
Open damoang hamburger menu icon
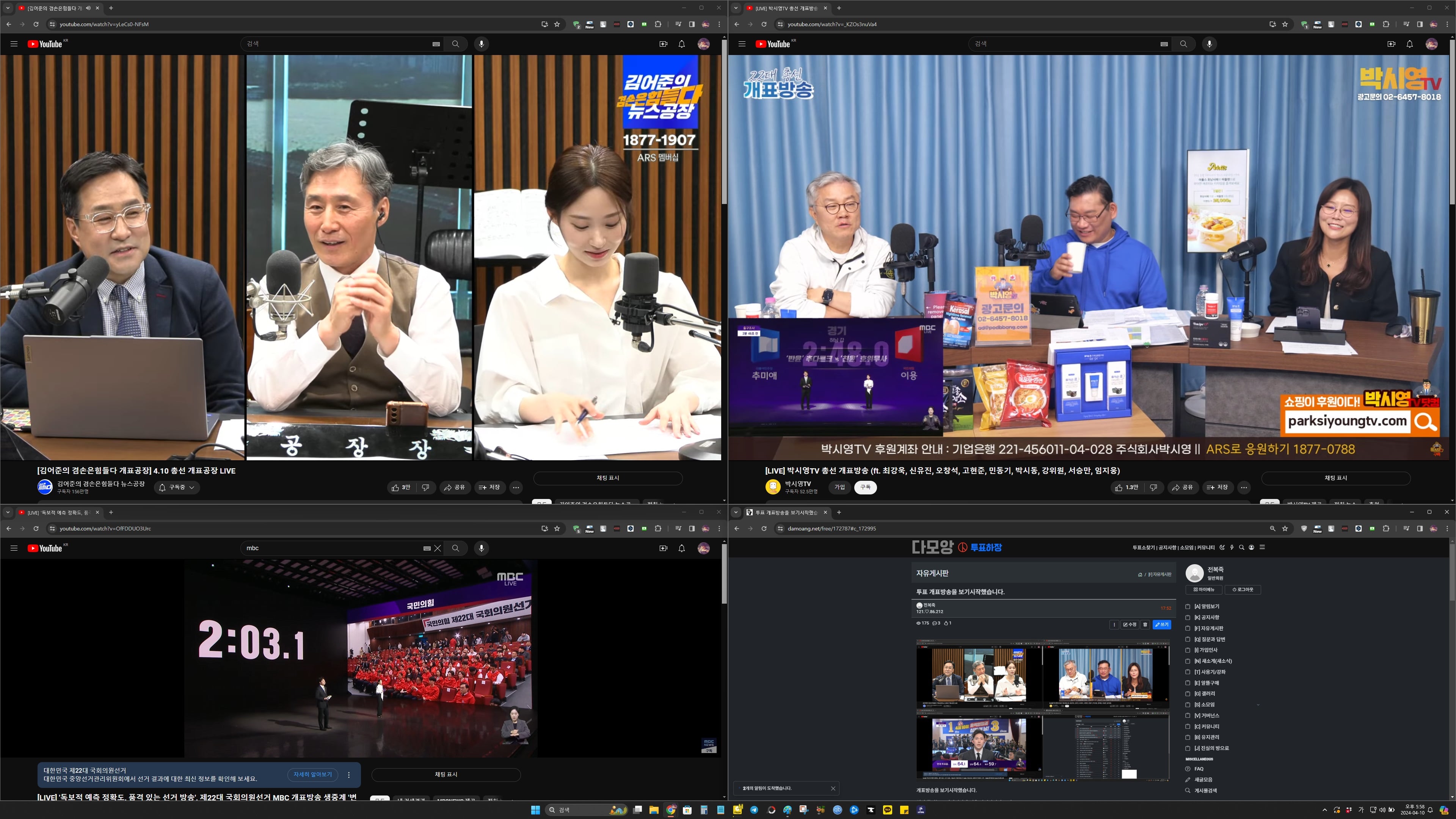point(1262,547)
